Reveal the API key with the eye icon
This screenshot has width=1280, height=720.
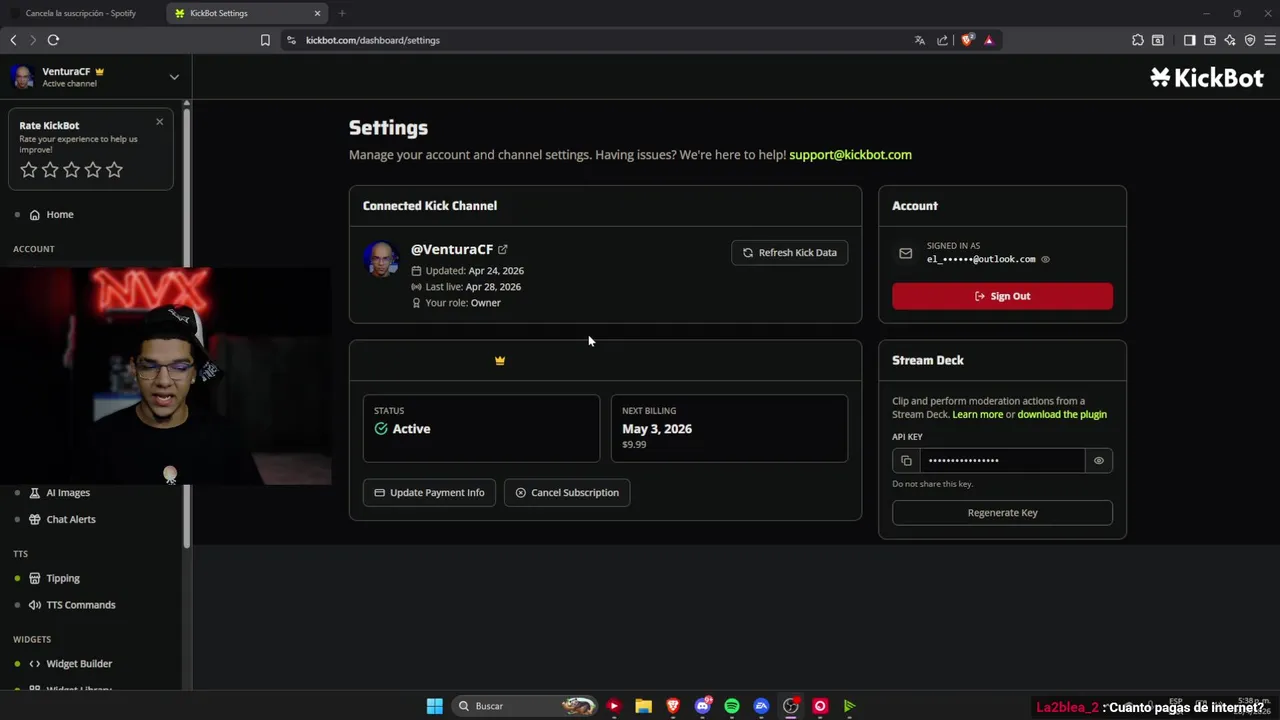[x=1099, y=460]
